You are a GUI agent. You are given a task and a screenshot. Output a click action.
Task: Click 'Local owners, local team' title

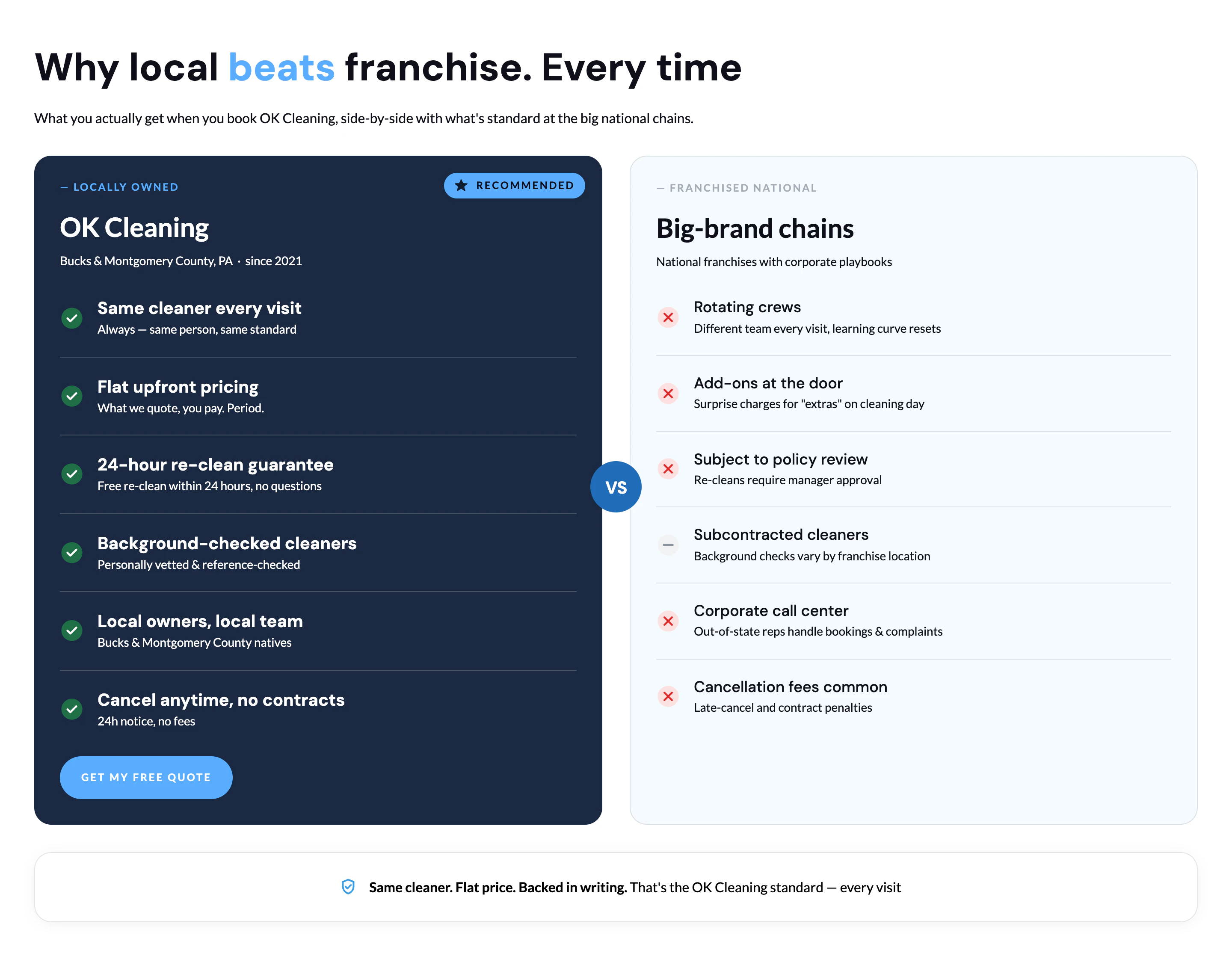(200, 621)
